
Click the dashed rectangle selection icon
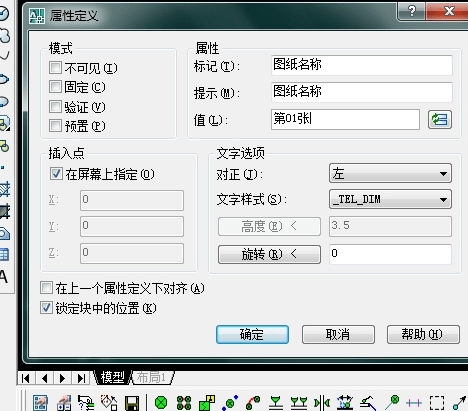(x=437, y=403)
